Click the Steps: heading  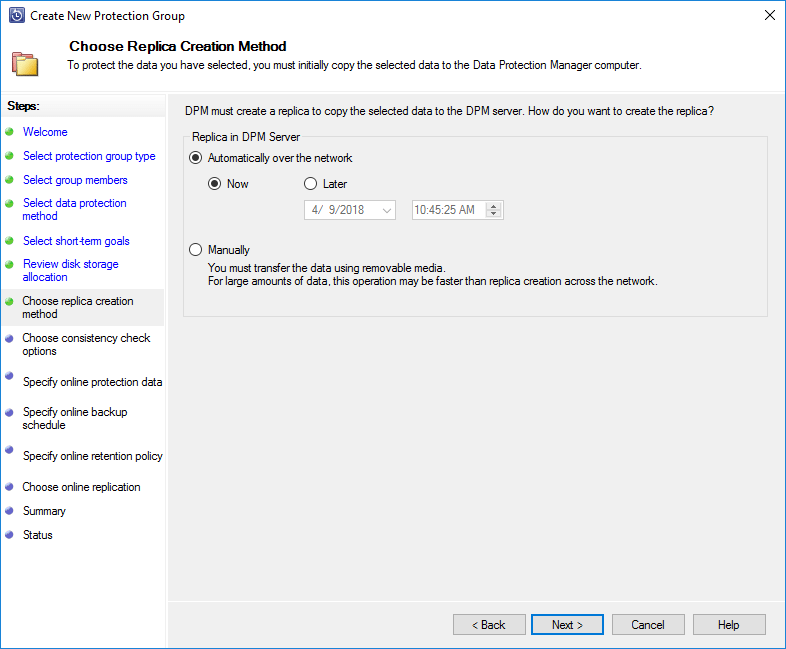[x=24, y=106]
